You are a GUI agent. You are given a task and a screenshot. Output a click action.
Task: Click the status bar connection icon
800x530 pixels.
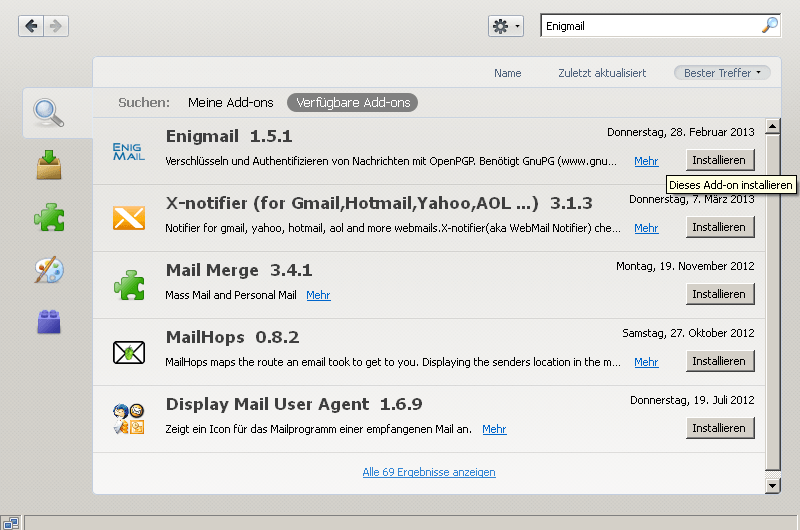[10, 523]
